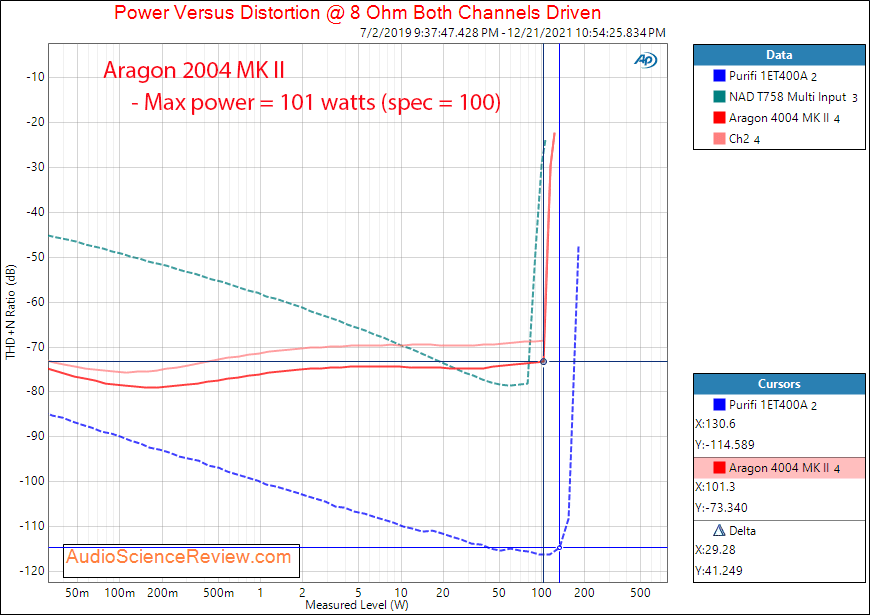Select NAD T758 Multi Input legend entry
Viewport: 870px width, 615px height.
[793, 97]
